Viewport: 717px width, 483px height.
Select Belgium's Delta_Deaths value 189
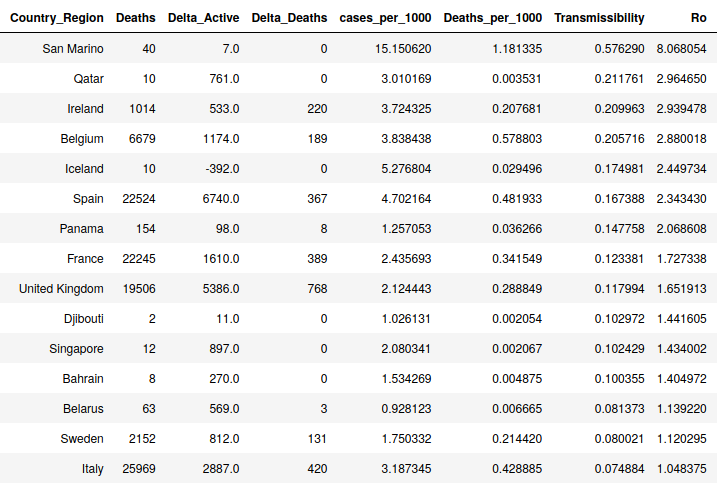316,139
